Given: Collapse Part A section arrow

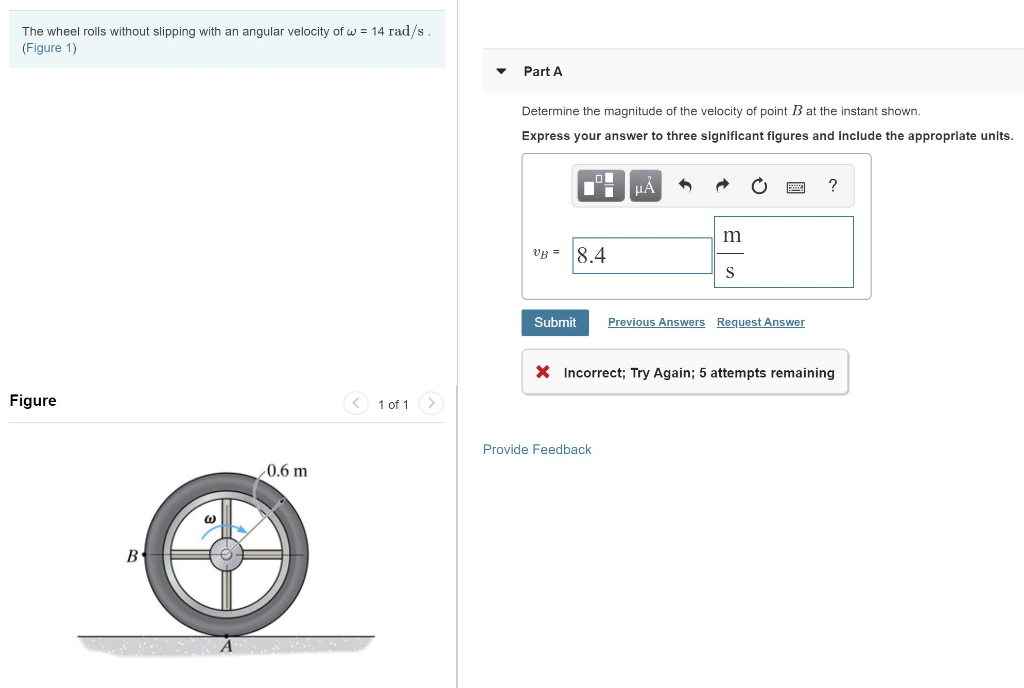Looking at the screenshot, I should pos(501,71).
